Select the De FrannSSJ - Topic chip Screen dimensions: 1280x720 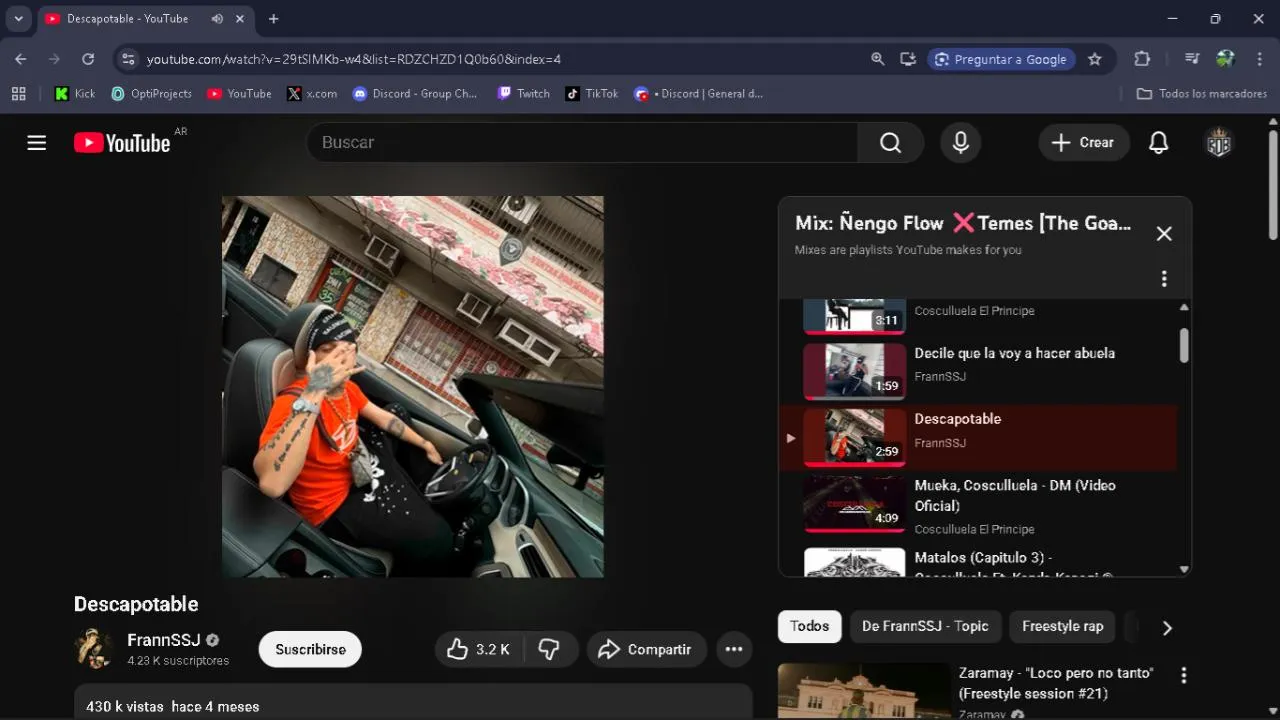pyautogui.click(x=925, y=626)
